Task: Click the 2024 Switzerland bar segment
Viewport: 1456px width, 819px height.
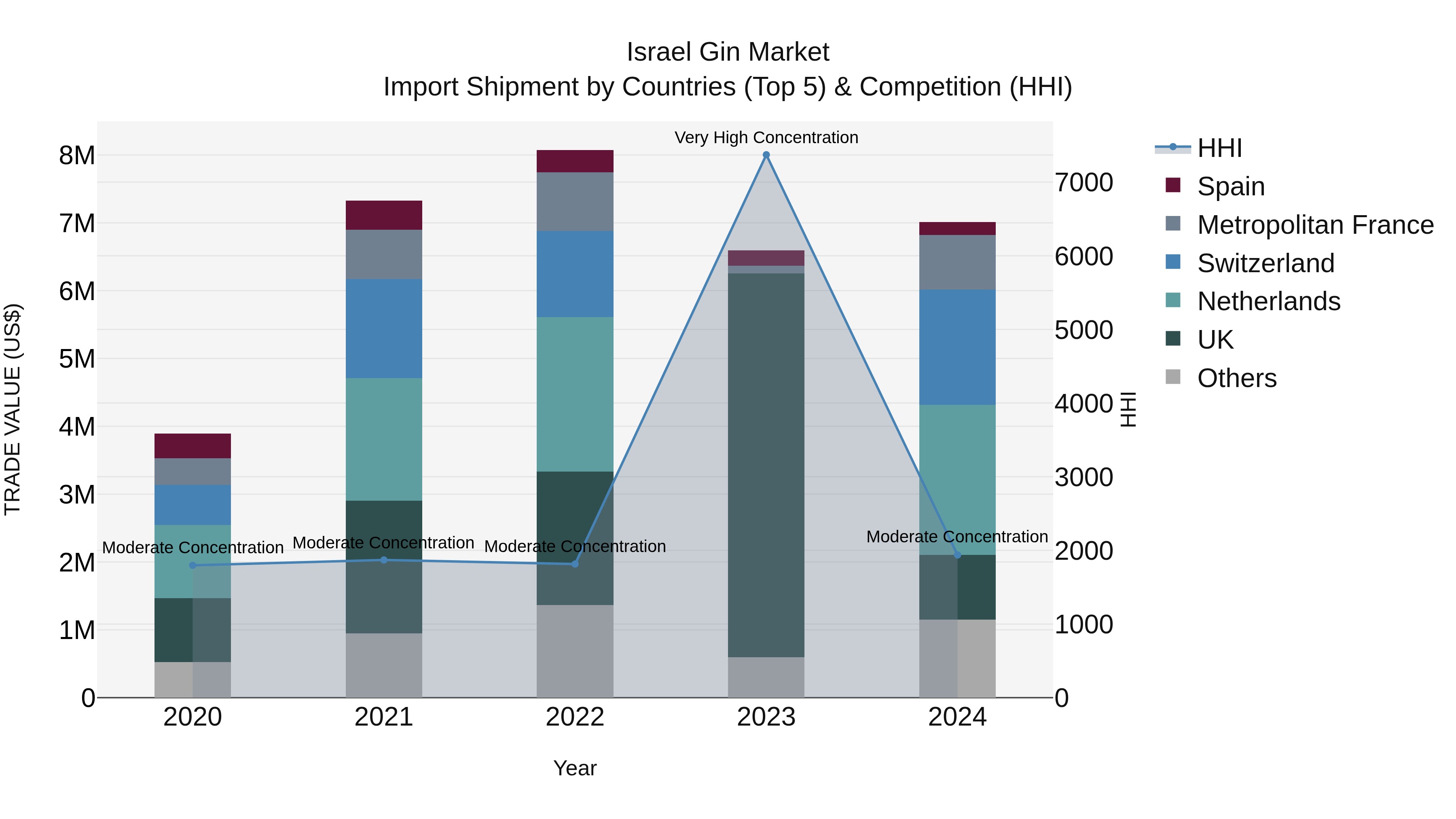Action: pos(957,347)
